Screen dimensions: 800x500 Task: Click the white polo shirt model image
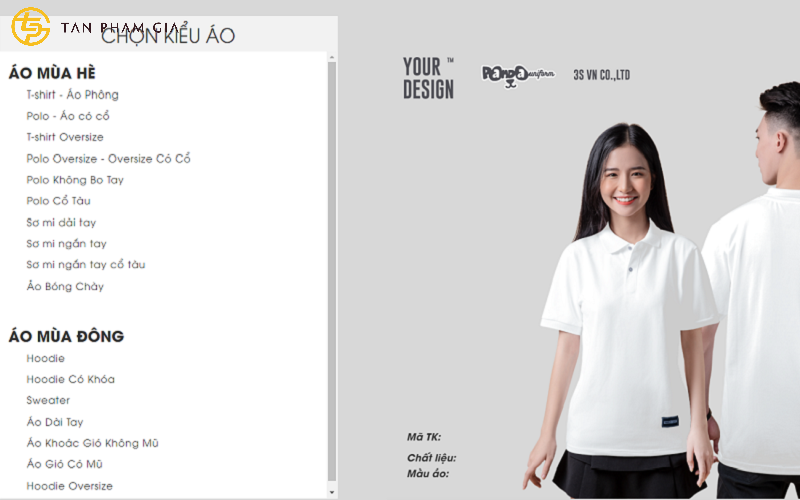pyautogui.click(x=625, y=320)
